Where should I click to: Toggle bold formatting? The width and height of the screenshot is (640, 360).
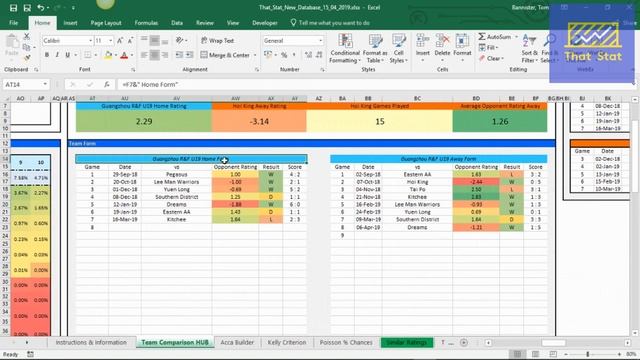coord(47,55)
